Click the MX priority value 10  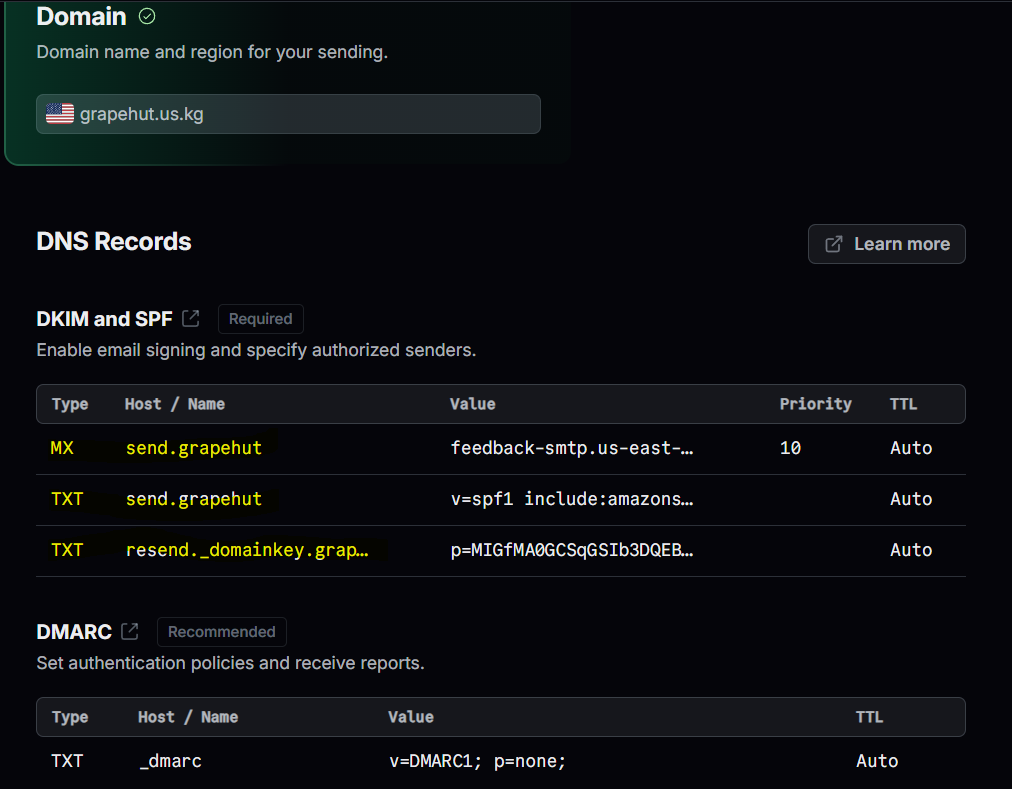(x=790, y=448)
